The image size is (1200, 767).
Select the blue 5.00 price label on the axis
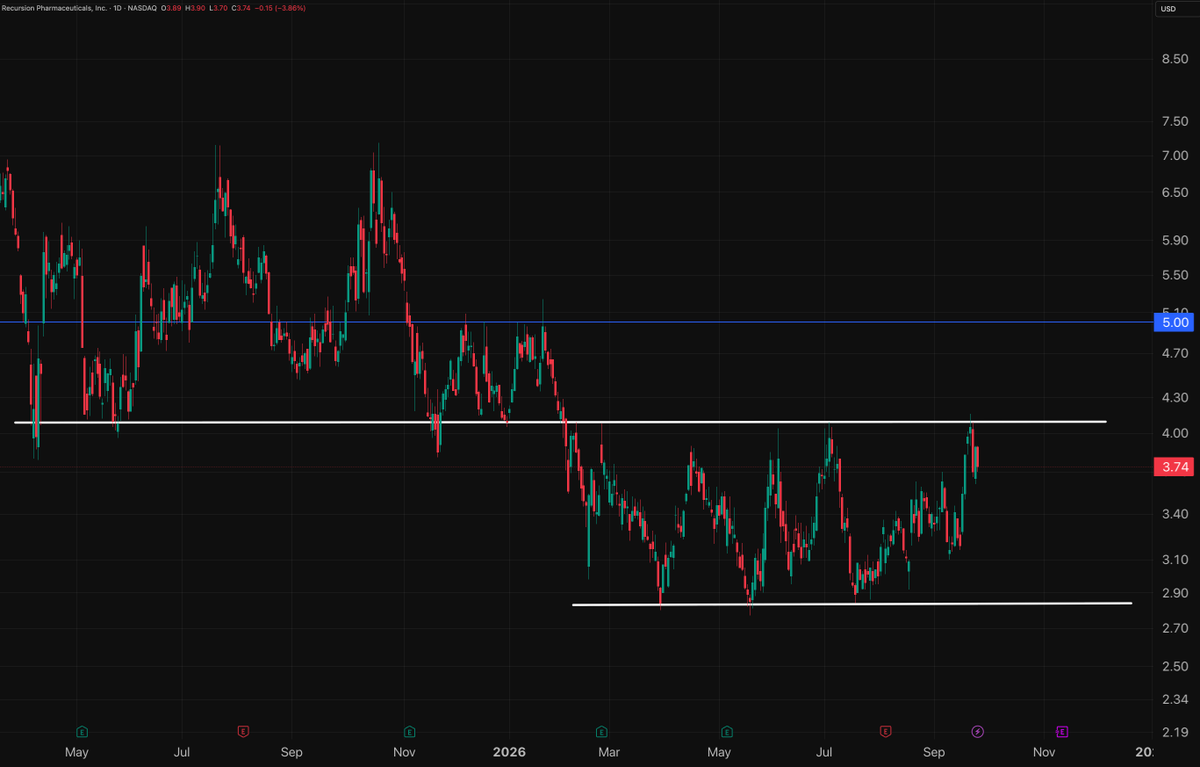(x=1175, y=323)
